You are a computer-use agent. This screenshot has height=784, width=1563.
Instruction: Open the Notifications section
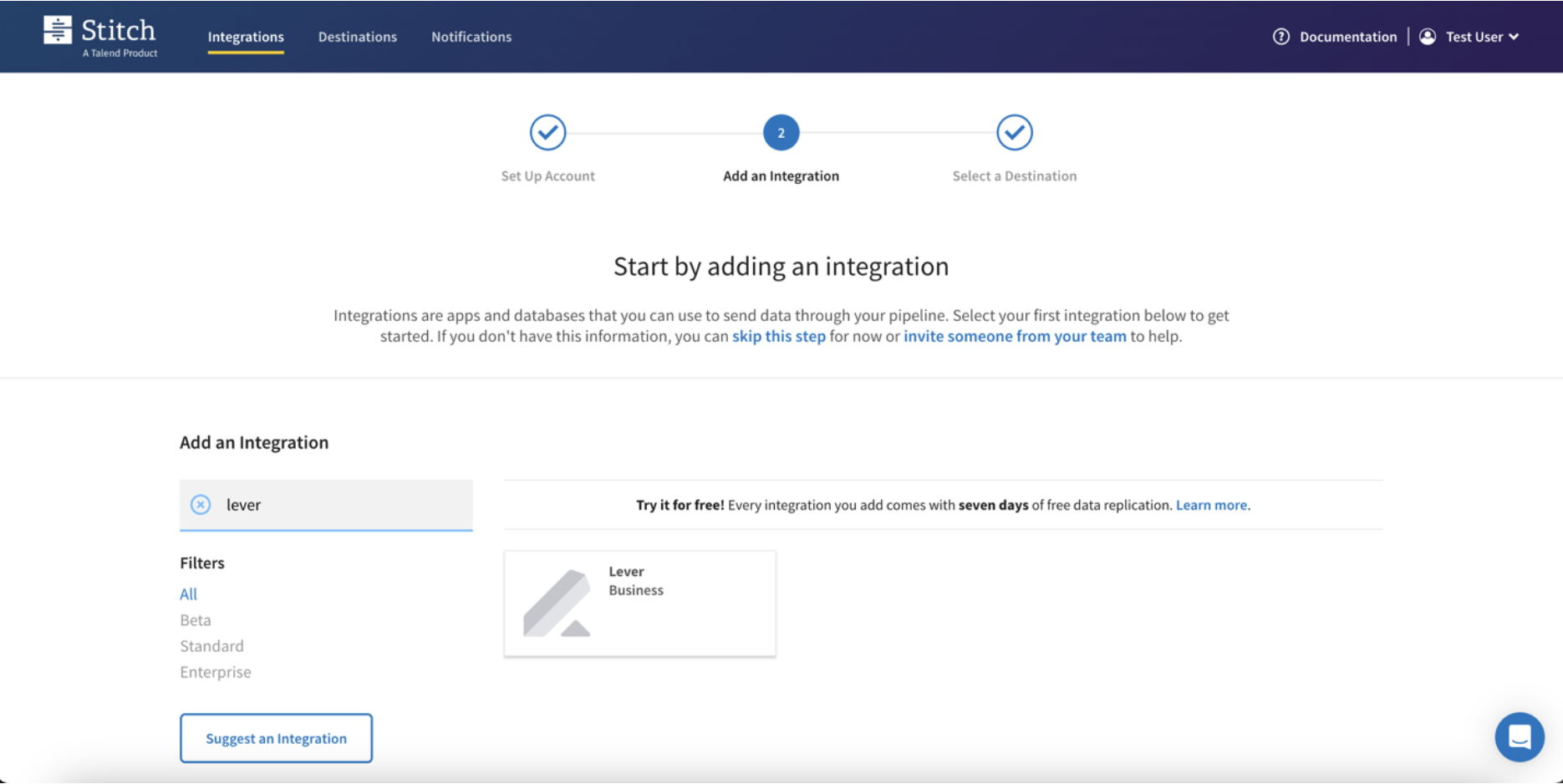pyautogui.click(x=471, y=36)
